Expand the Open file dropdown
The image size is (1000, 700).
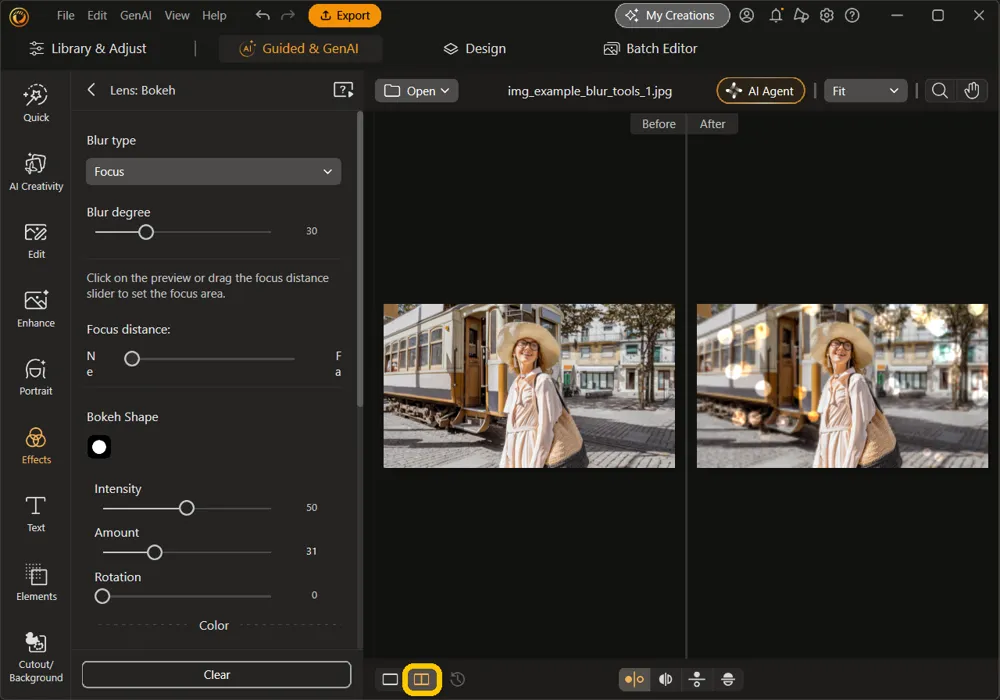[x=416, y=91]
